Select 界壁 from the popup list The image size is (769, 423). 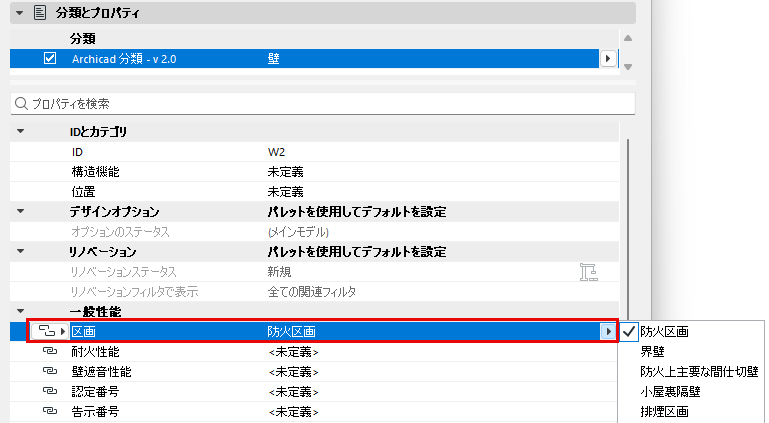coord(652,351)
